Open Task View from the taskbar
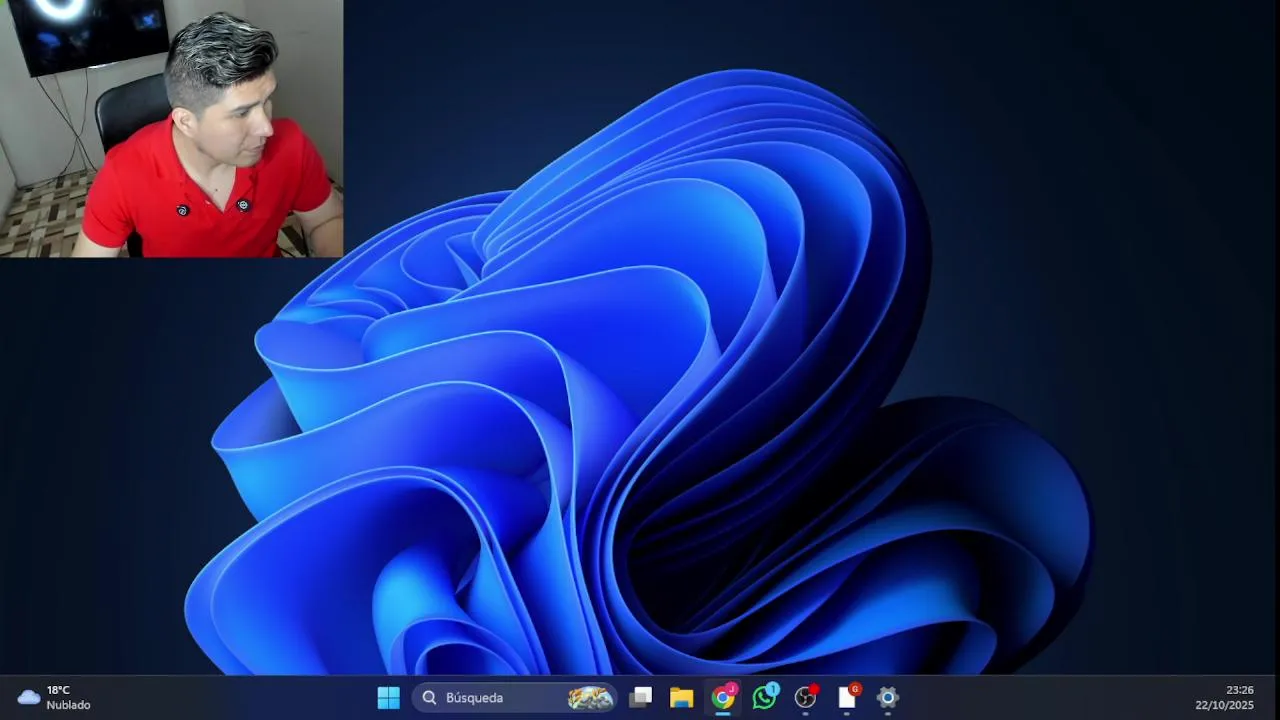The height and width of the screenshot is (720, 1280). click(x=641, y=697)
